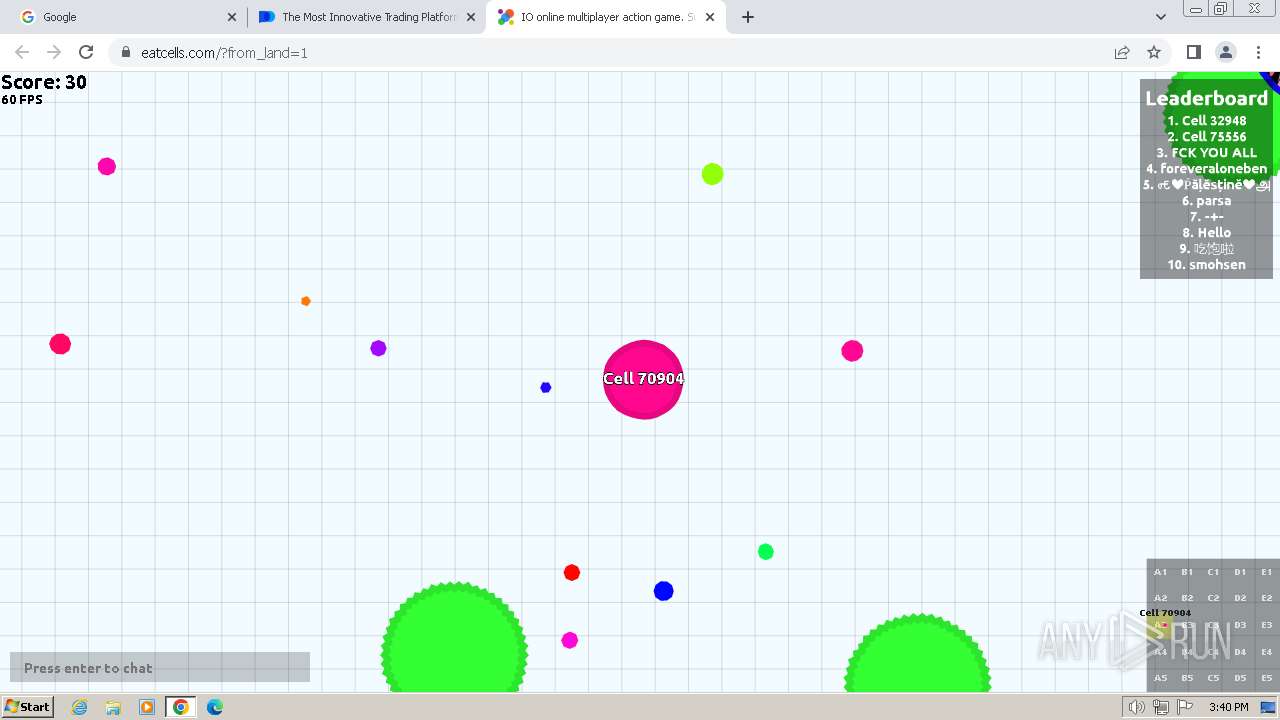
Task: Click minimap sector D2
Action: pos(1240,598)
